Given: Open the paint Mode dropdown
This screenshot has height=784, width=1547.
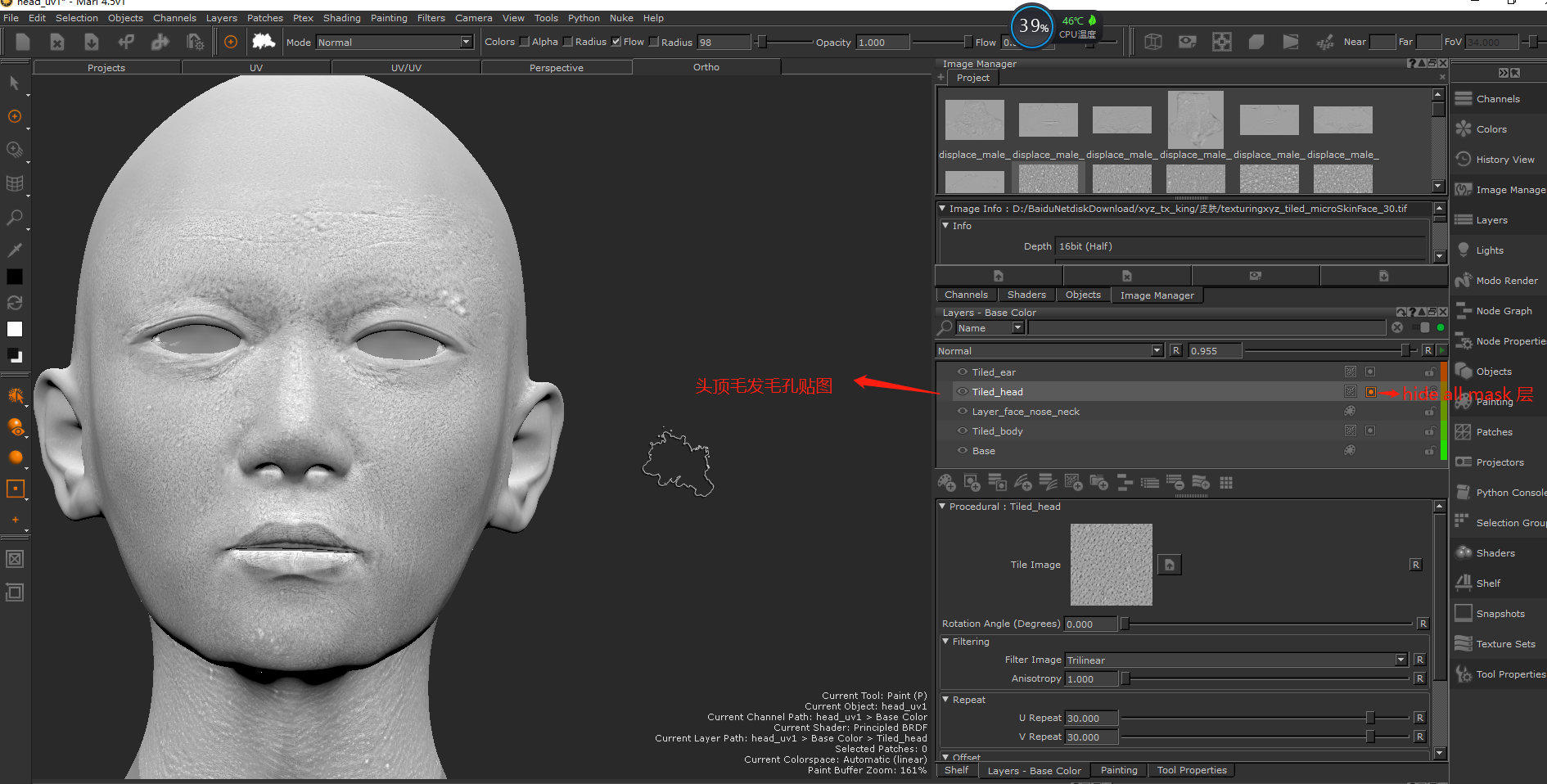Looking at the screenshot, I should 395,42.
